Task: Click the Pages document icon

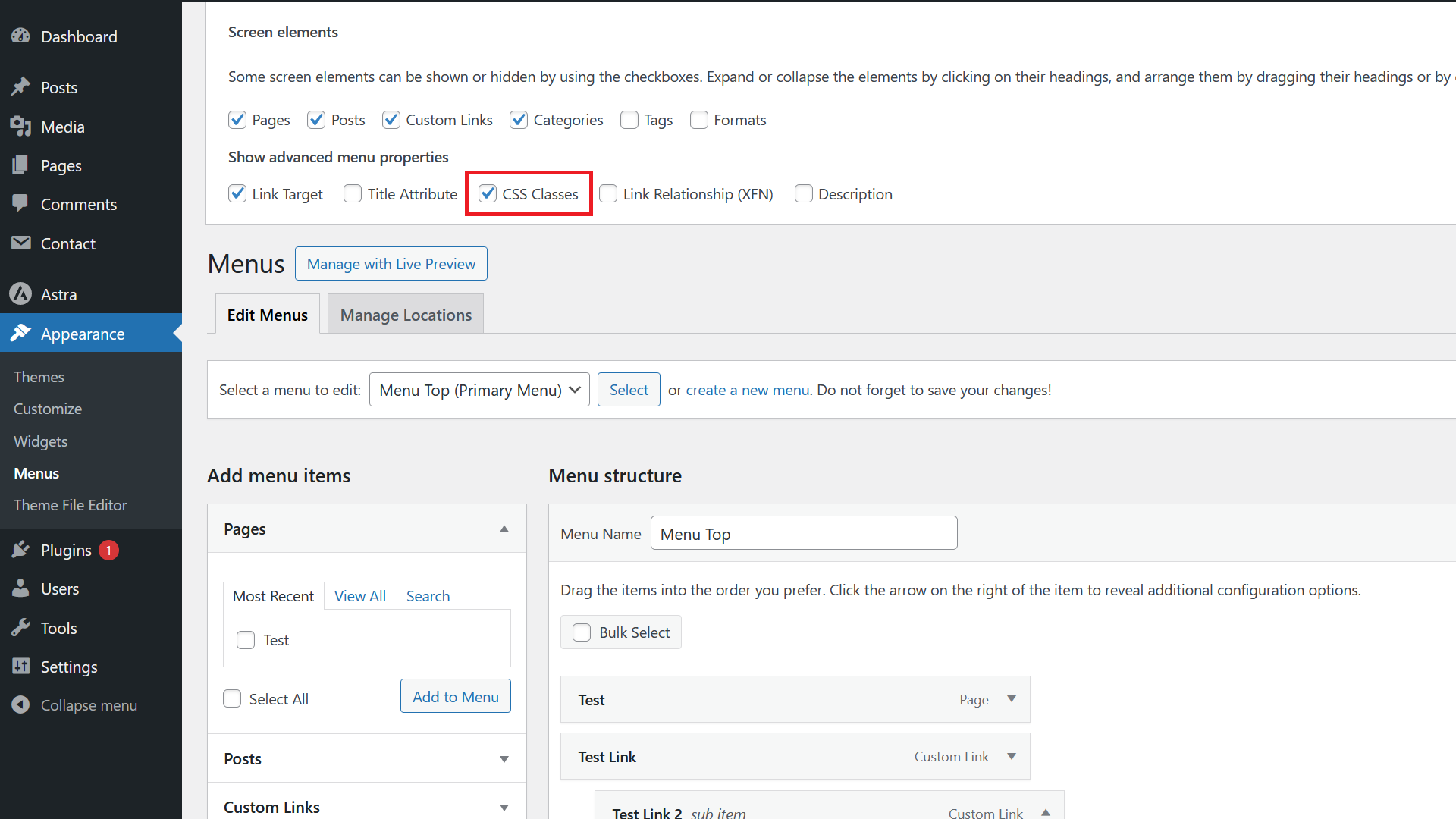Action: [20, 165]
